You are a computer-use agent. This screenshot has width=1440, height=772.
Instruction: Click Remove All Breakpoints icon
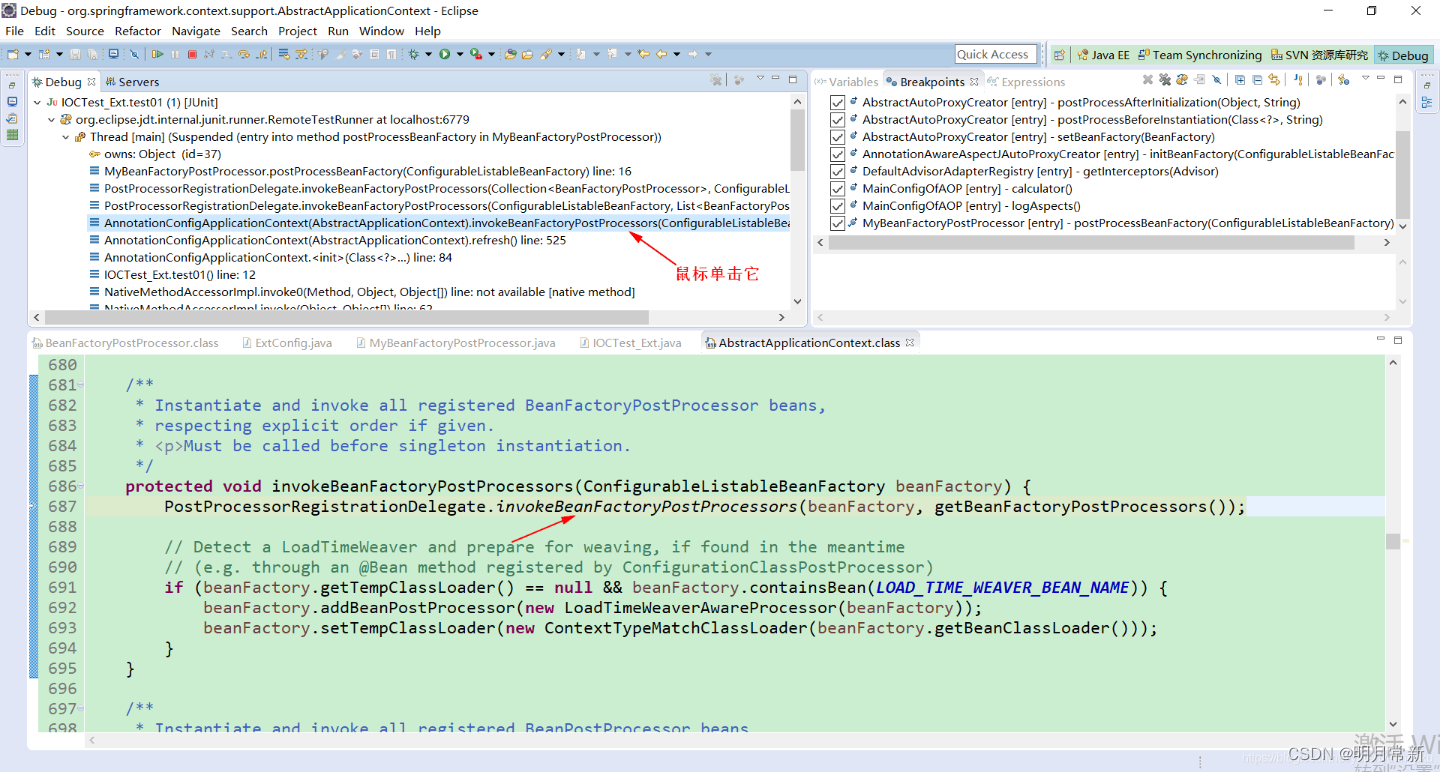pyautogui.click(x=1165, y=80)
